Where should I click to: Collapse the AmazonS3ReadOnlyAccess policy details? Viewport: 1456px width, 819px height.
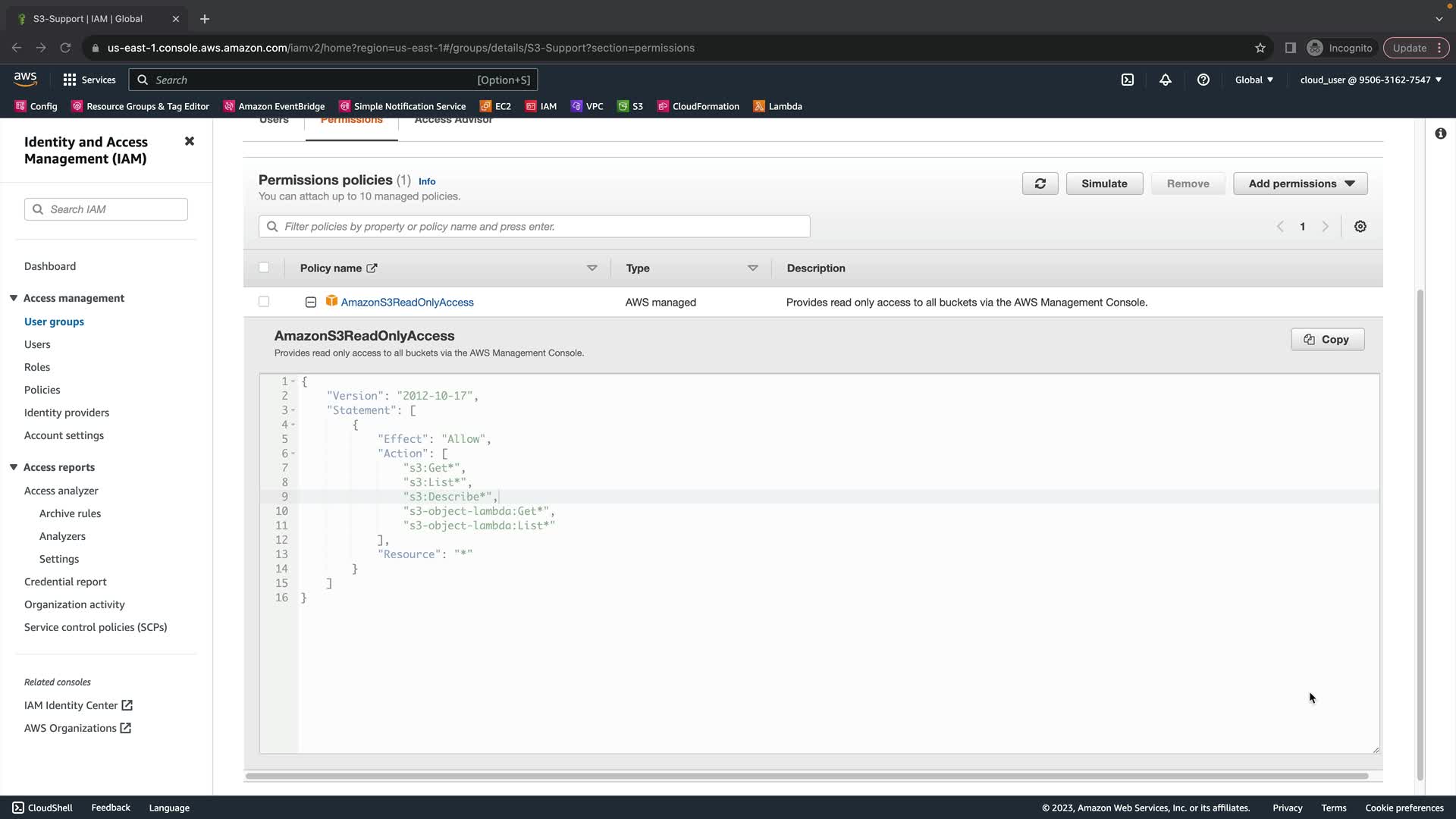click(x=311, y=303)
